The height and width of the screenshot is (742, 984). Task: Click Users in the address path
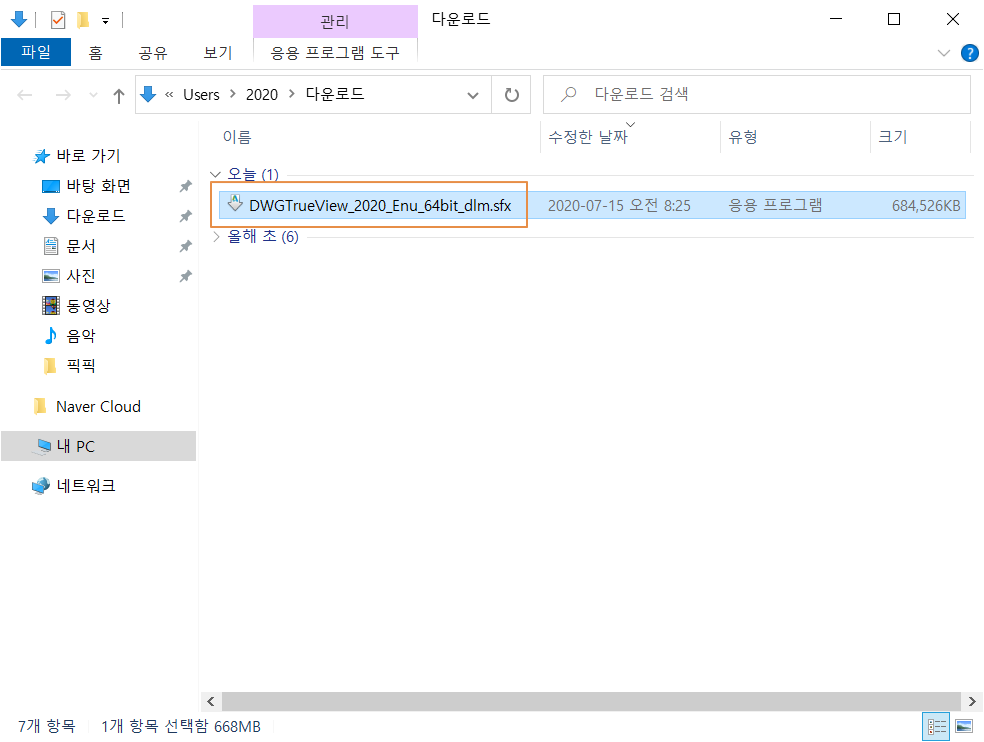[x=201, y=95]
